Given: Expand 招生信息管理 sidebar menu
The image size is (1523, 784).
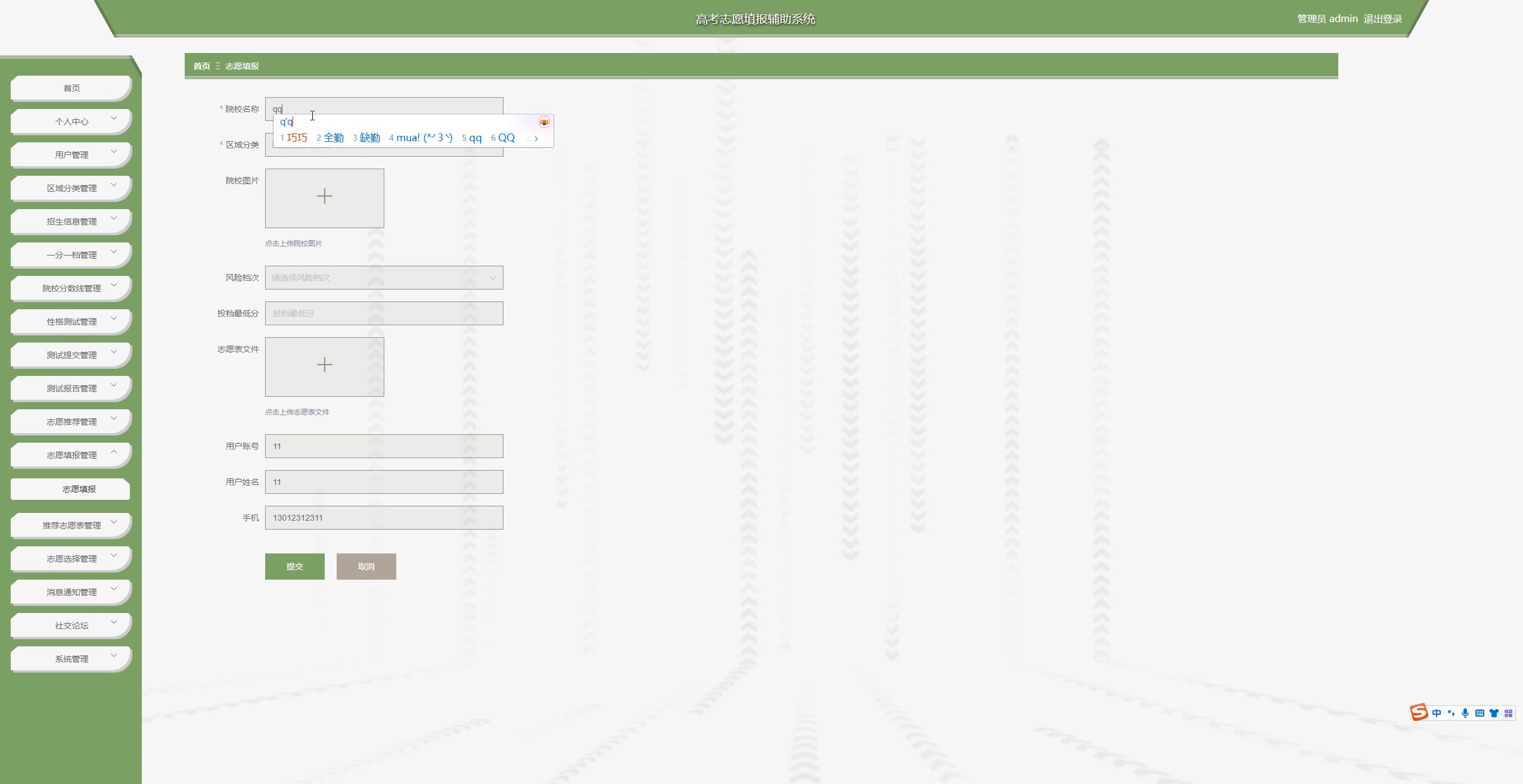Looking at the screenshot, I should (71, 222).
